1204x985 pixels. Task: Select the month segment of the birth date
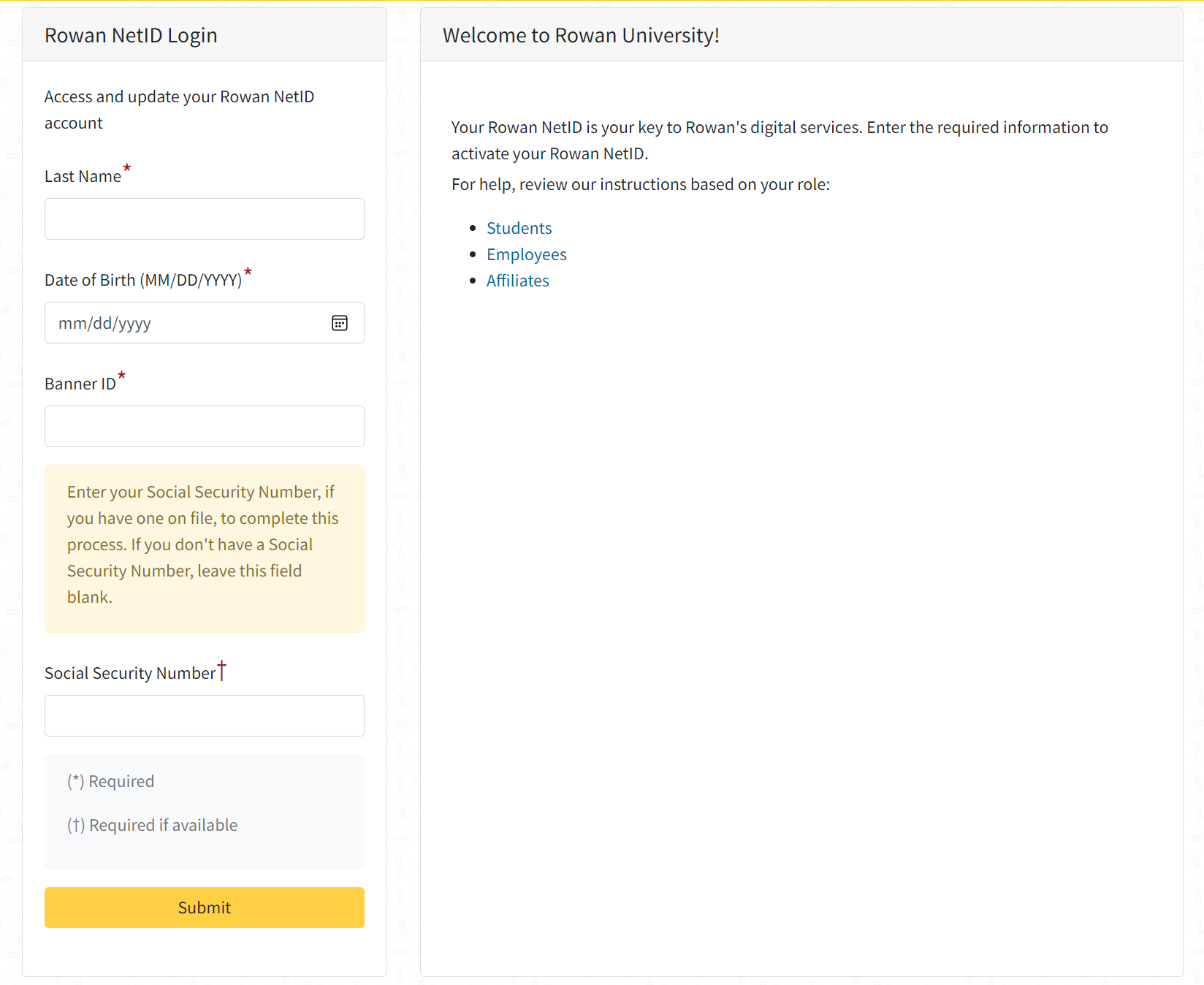tap(72, 324)
